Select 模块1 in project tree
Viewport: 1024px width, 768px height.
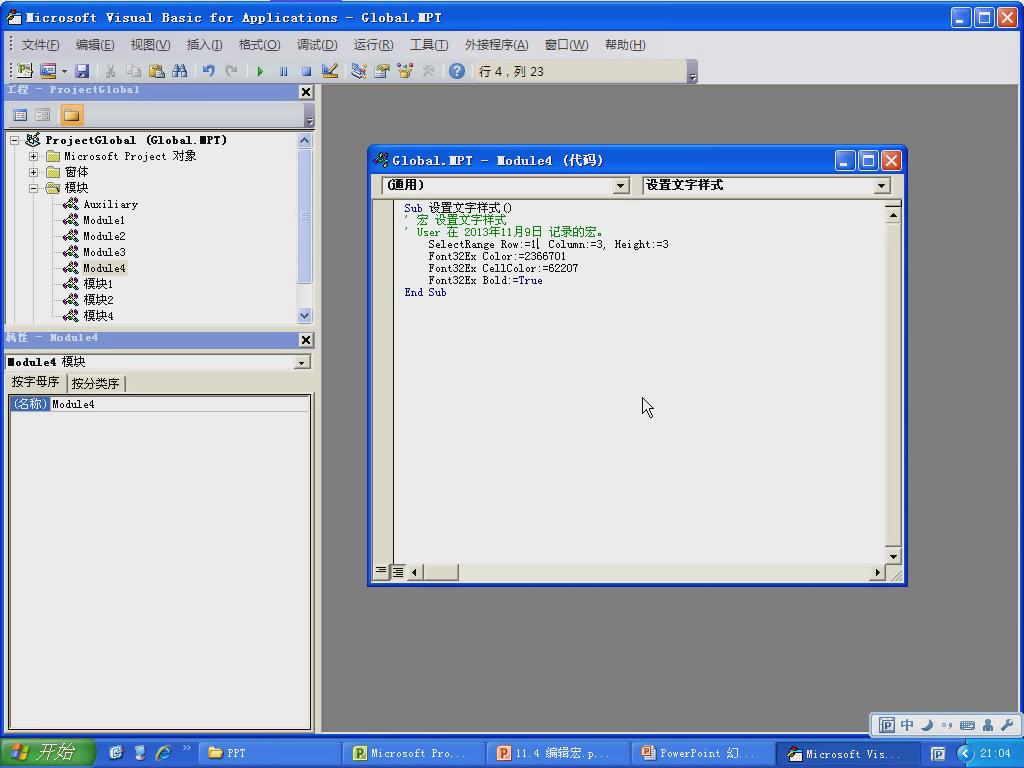98,284
